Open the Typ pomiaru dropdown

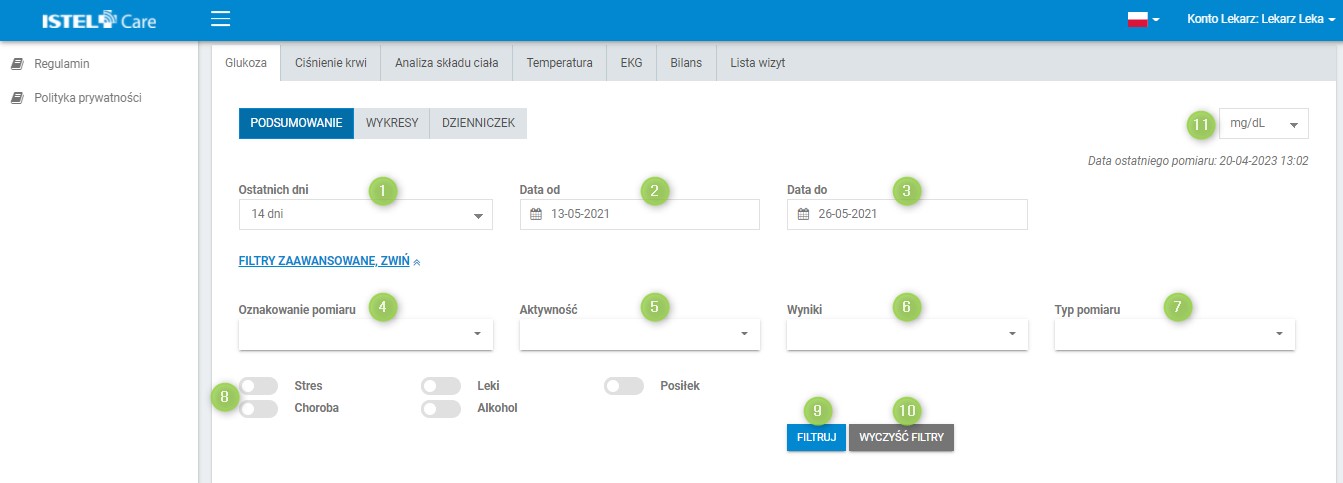click(1174, 334)
